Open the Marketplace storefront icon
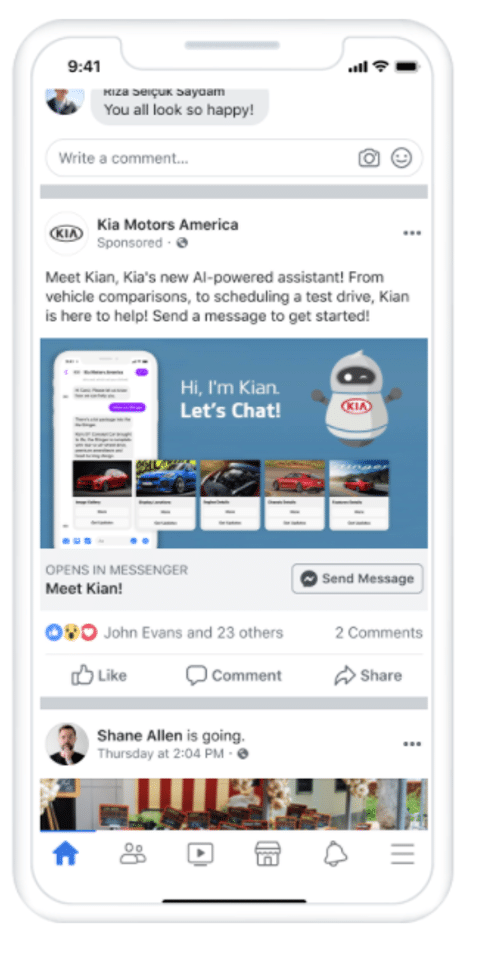This screenshot has height=956, width=480. click(267, 854)
